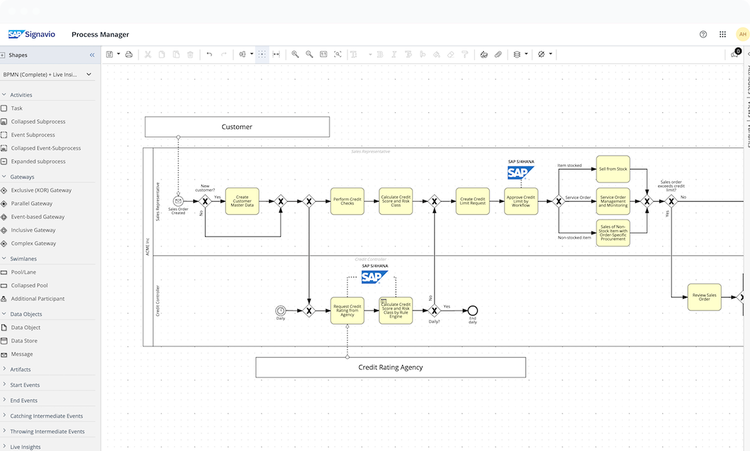This screenshot has height=451, width=750.
Task: Click the zoom to actual size icon
Action: [x=323, y=55]
